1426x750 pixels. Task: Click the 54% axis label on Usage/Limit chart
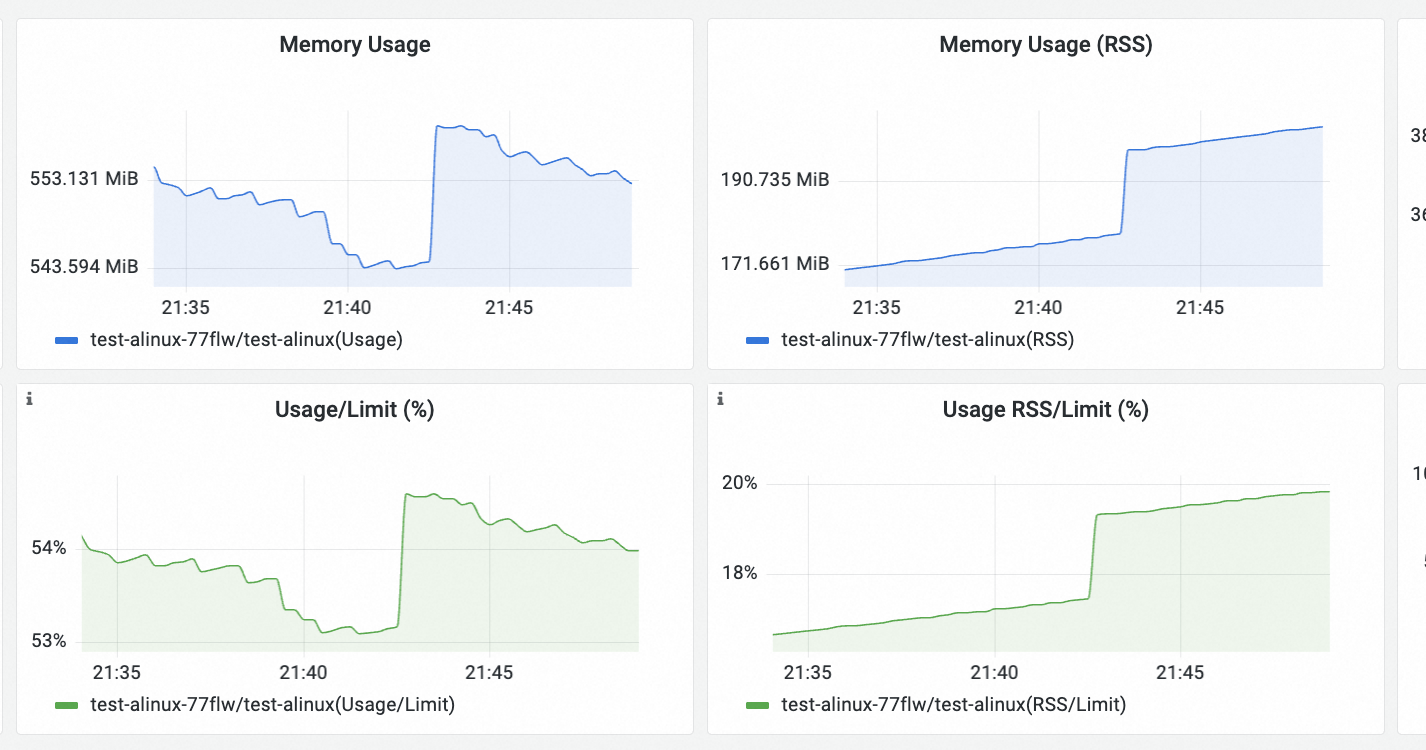tap(49, 548)
